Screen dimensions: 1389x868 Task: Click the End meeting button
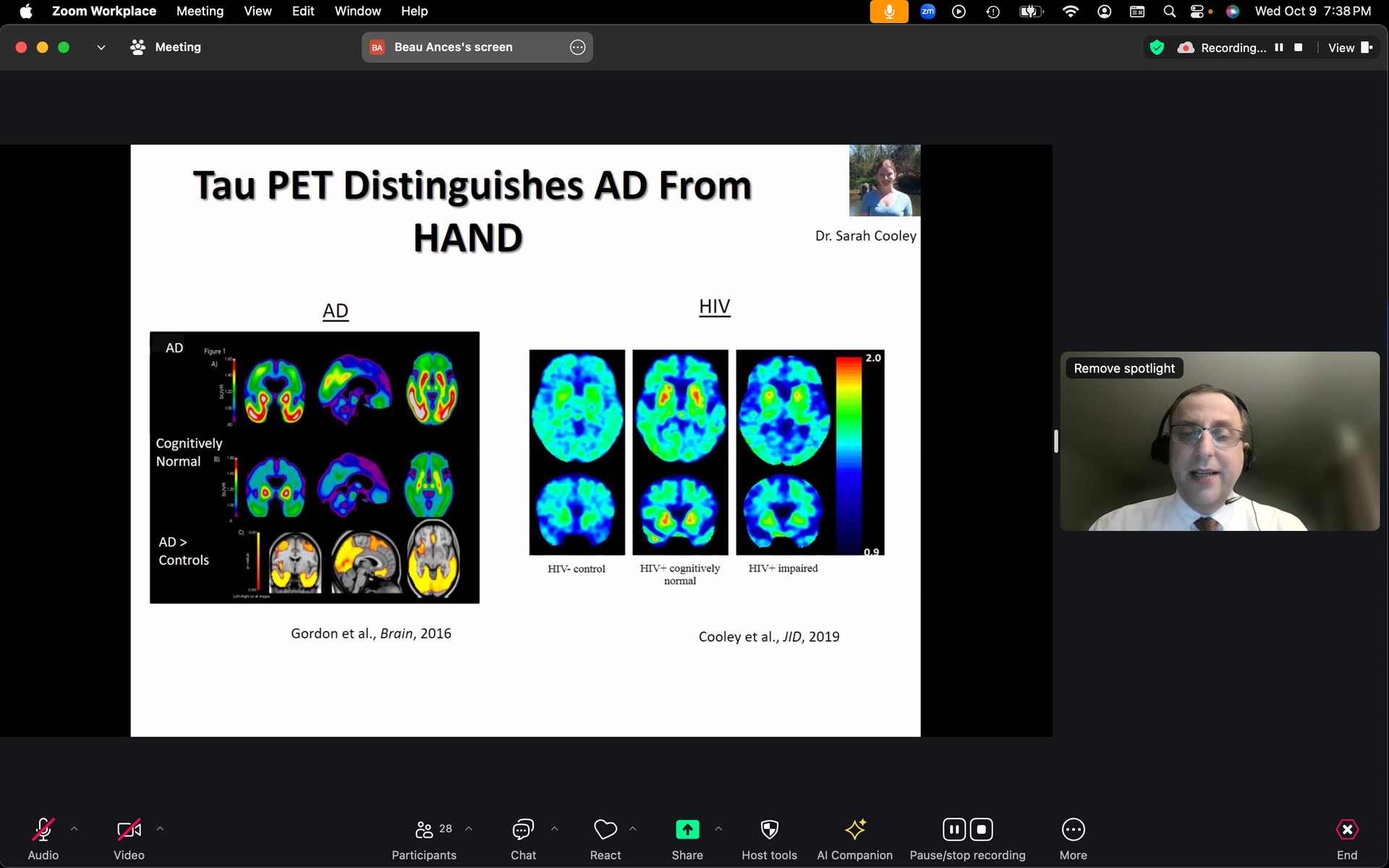(1346, 830)
